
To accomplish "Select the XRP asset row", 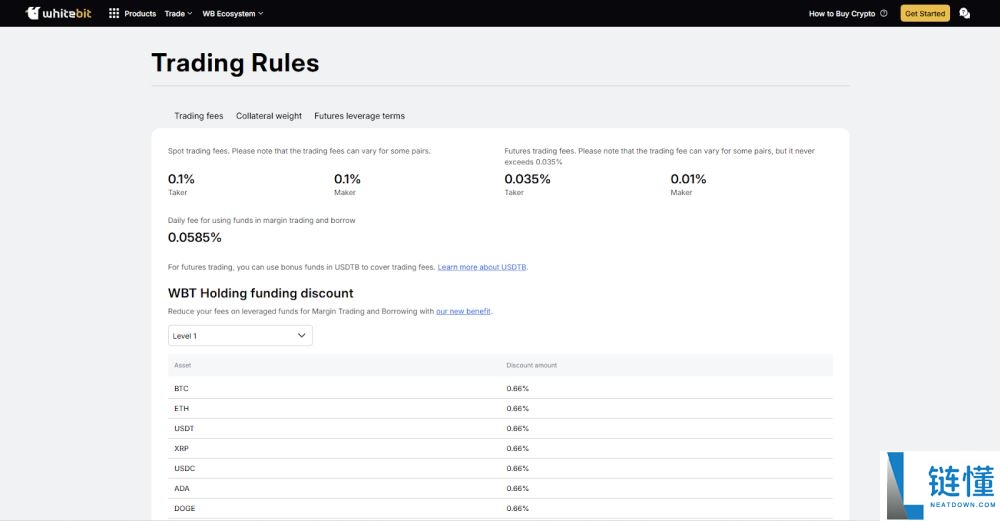I will pyautogui.click(x=500, y=448).
